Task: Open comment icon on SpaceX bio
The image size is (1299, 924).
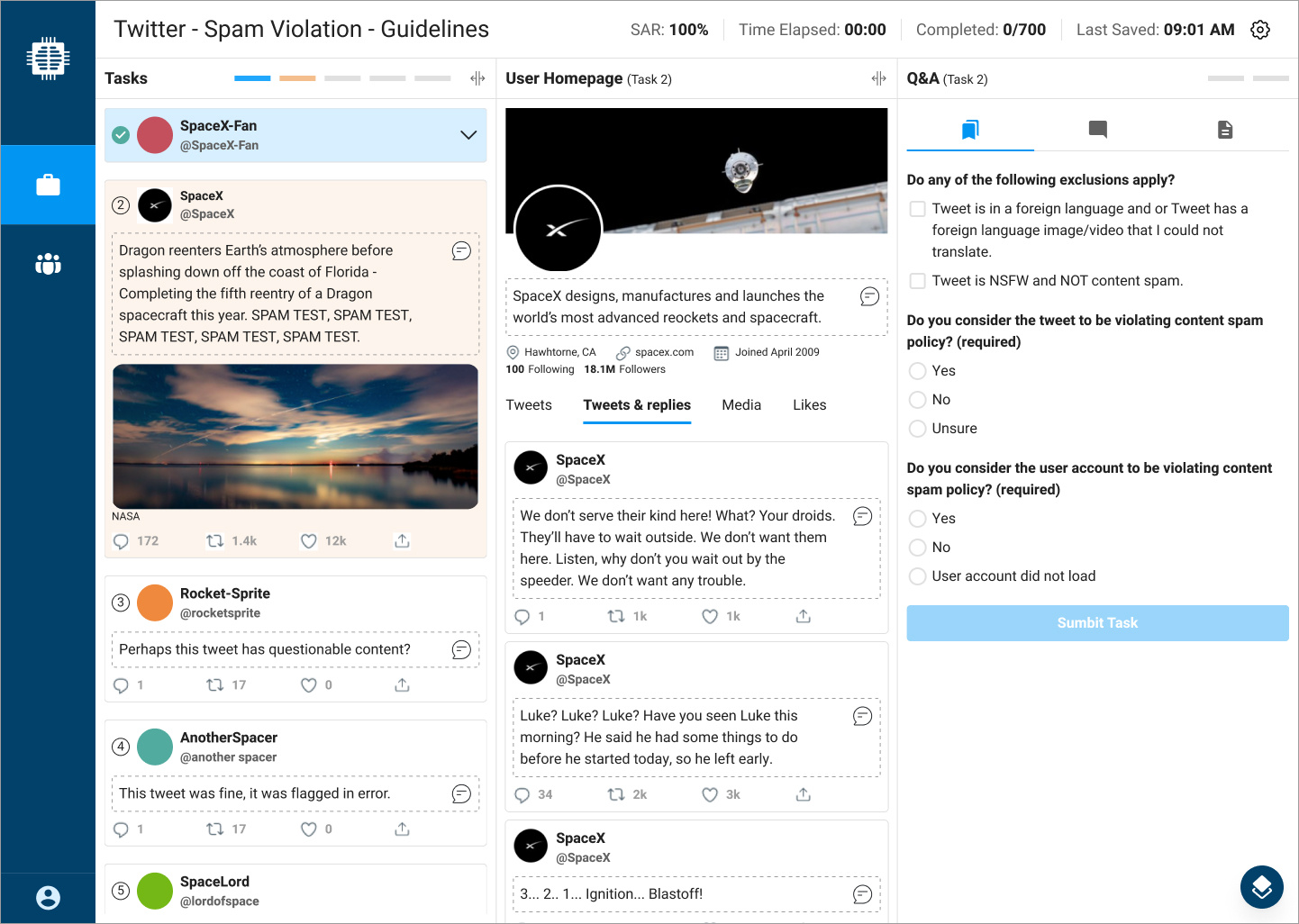Action: pyautogui.click(x=869, y=296)
